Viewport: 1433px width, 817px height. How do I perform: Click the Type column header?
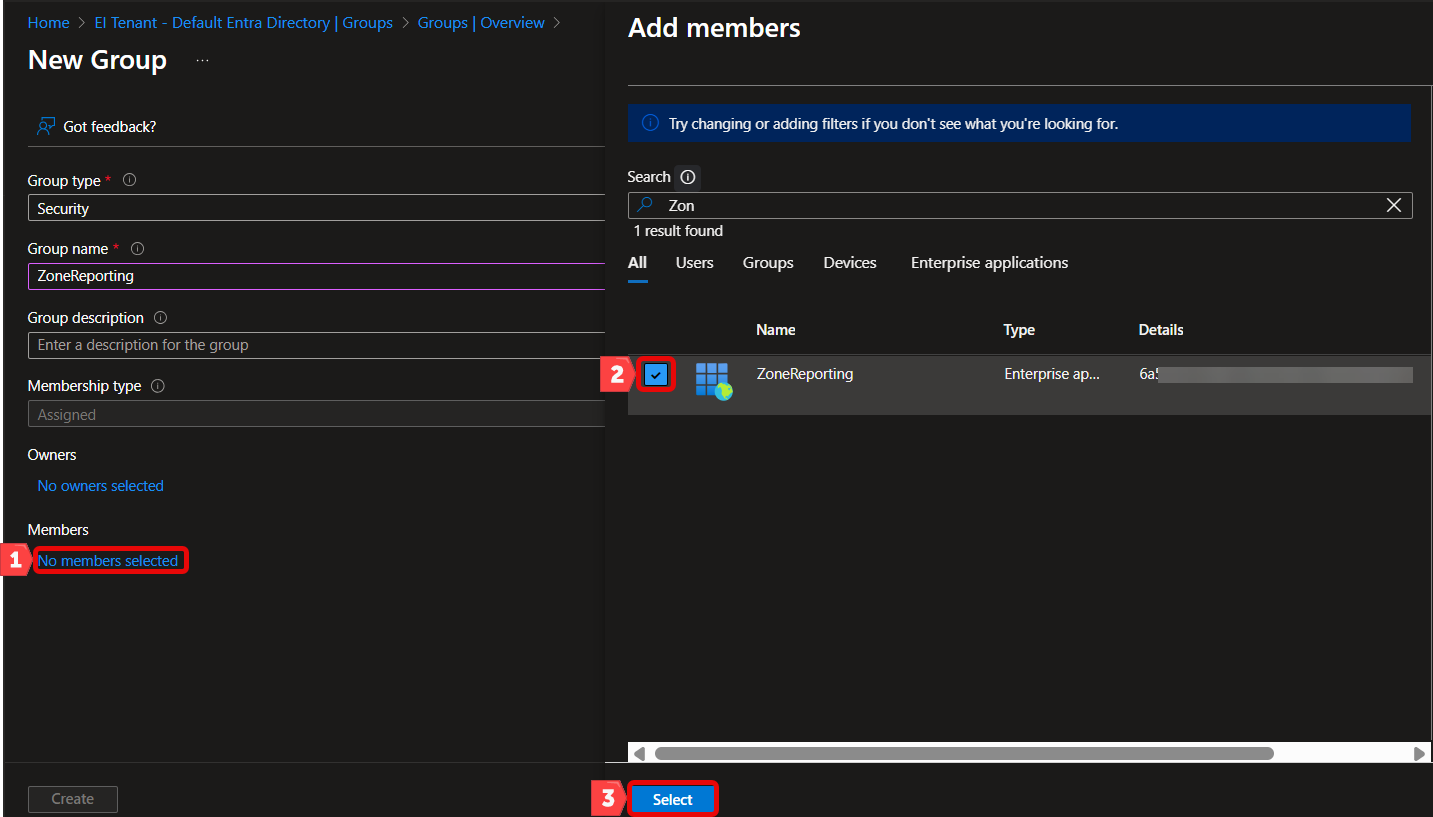1019,330
